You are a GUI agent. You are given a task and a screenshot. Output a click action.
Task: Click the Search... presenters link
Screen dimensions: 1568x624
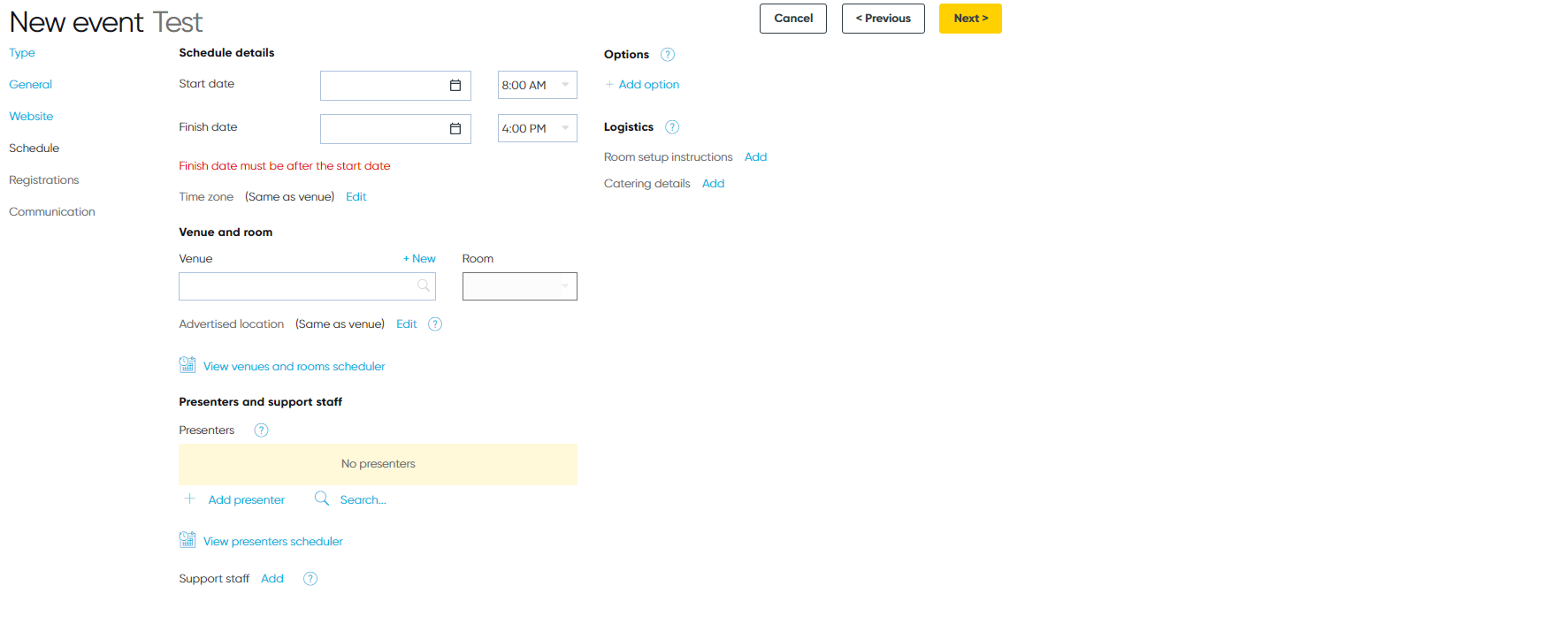tap(363, 500)
